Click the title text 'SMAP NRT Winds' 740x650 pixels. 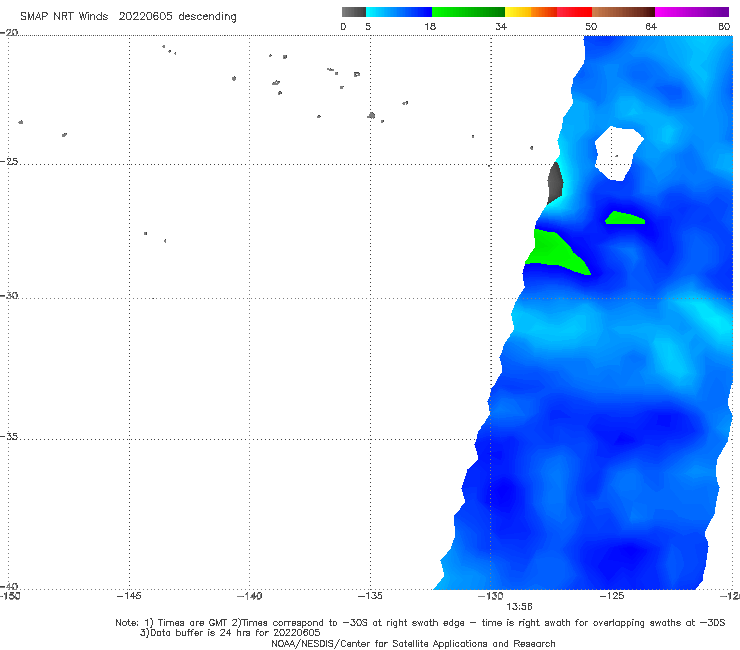click(x=64, y=16)
